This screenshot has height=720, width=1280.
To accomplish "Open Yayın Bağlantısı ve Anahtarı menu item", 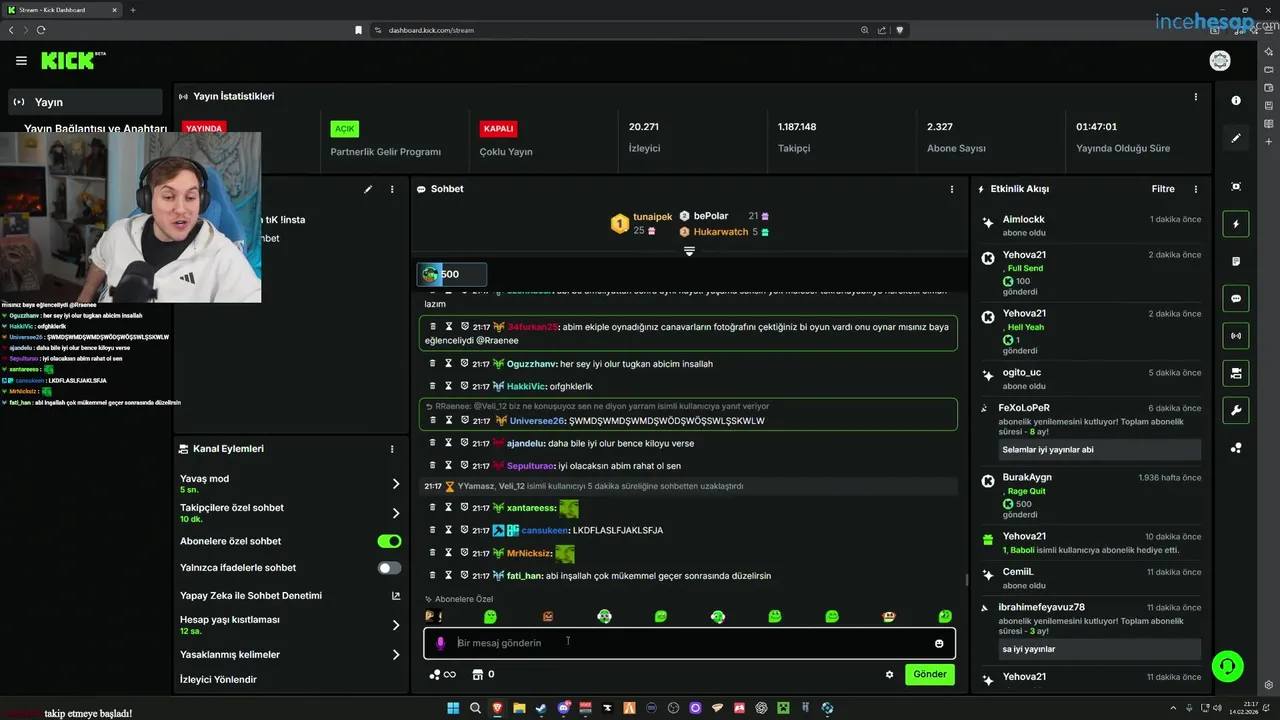I will point(95,128).
